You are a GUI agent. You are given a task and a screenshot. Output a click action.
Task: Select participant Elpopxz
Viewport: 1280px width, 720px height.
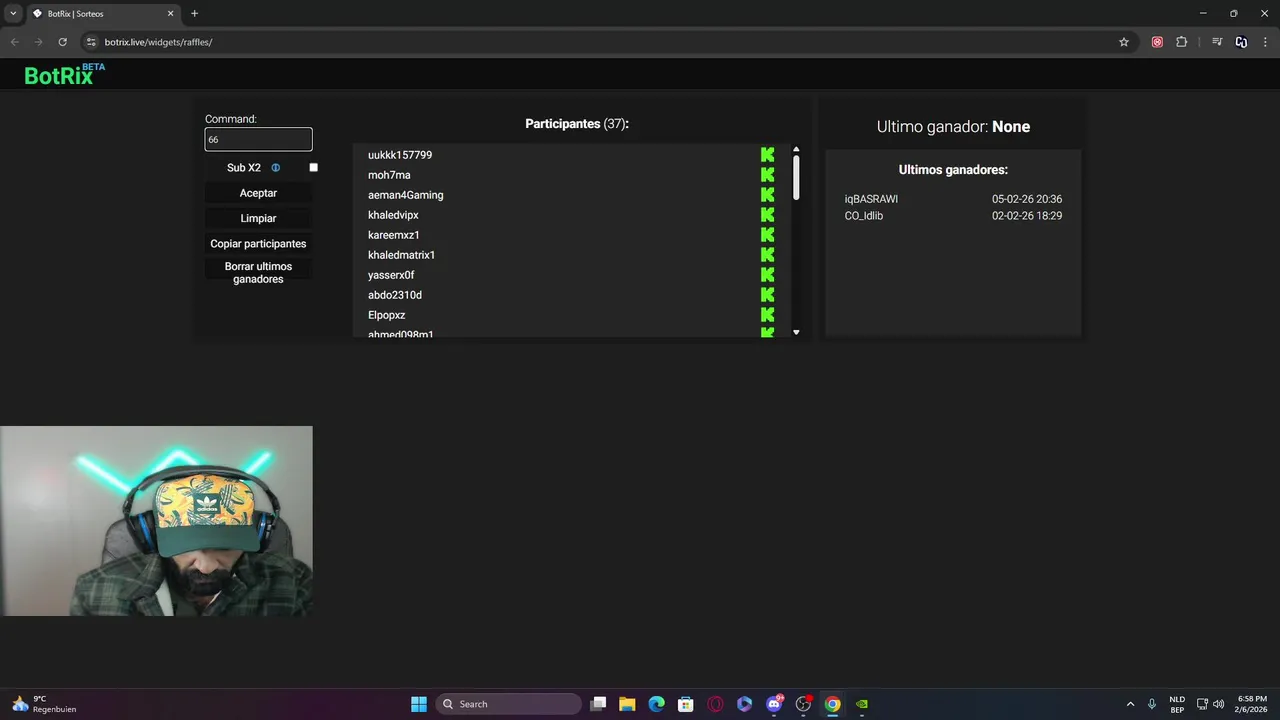[x=386, y=315]
